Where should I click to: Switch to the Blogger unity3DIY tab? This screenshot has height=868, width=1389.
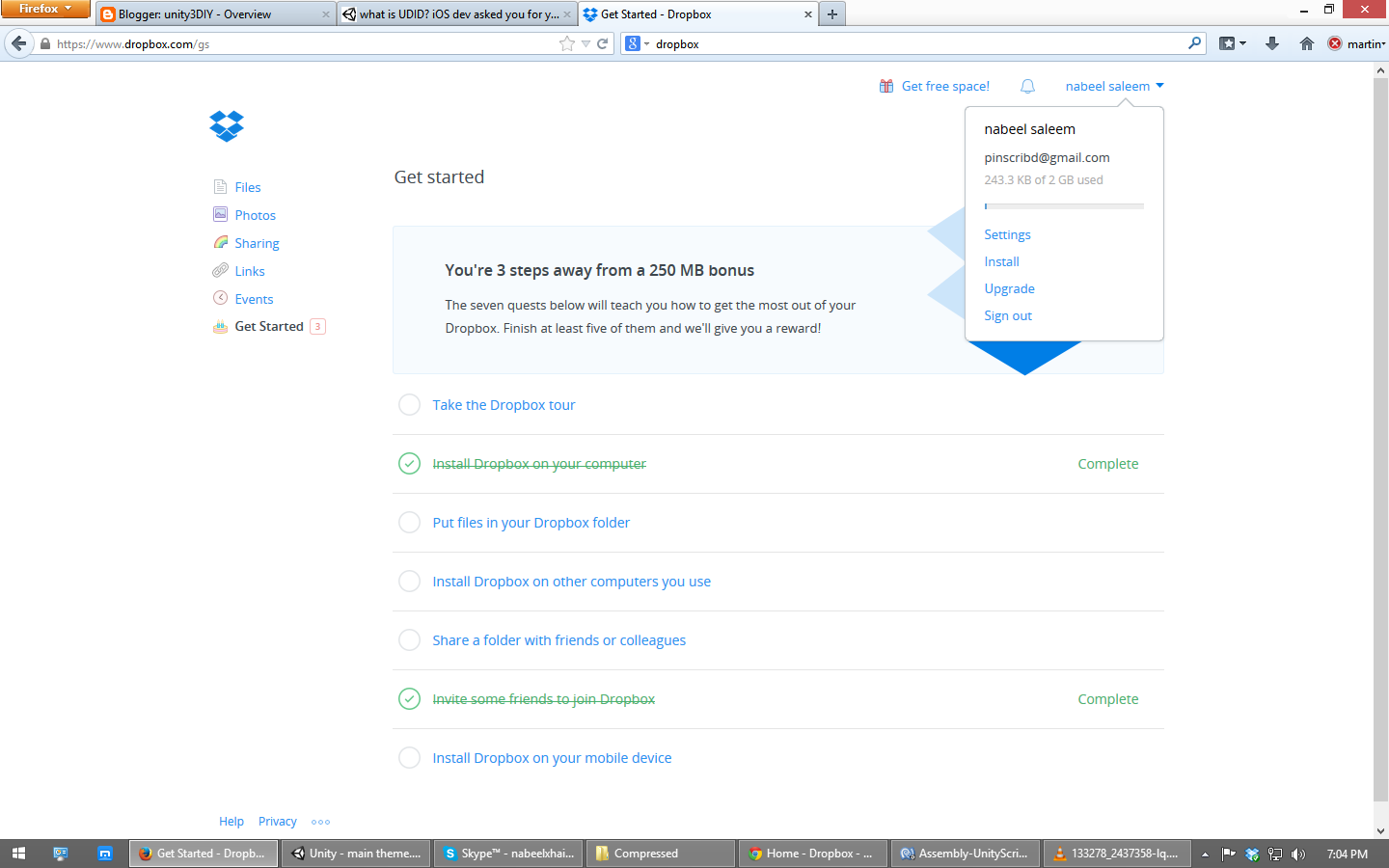coord(214,14)
